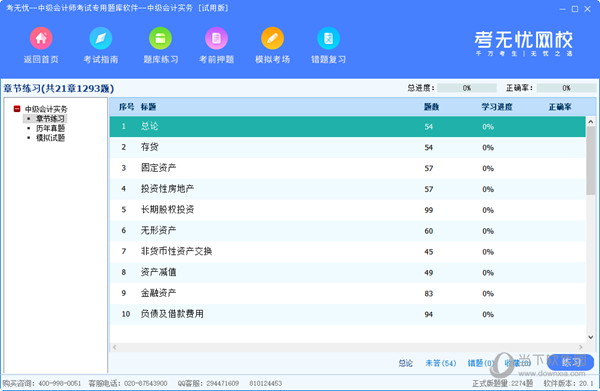Click the 94 question count for 负债及借款费用
Viewport: 600px width, 391px height.
point(429,314)
